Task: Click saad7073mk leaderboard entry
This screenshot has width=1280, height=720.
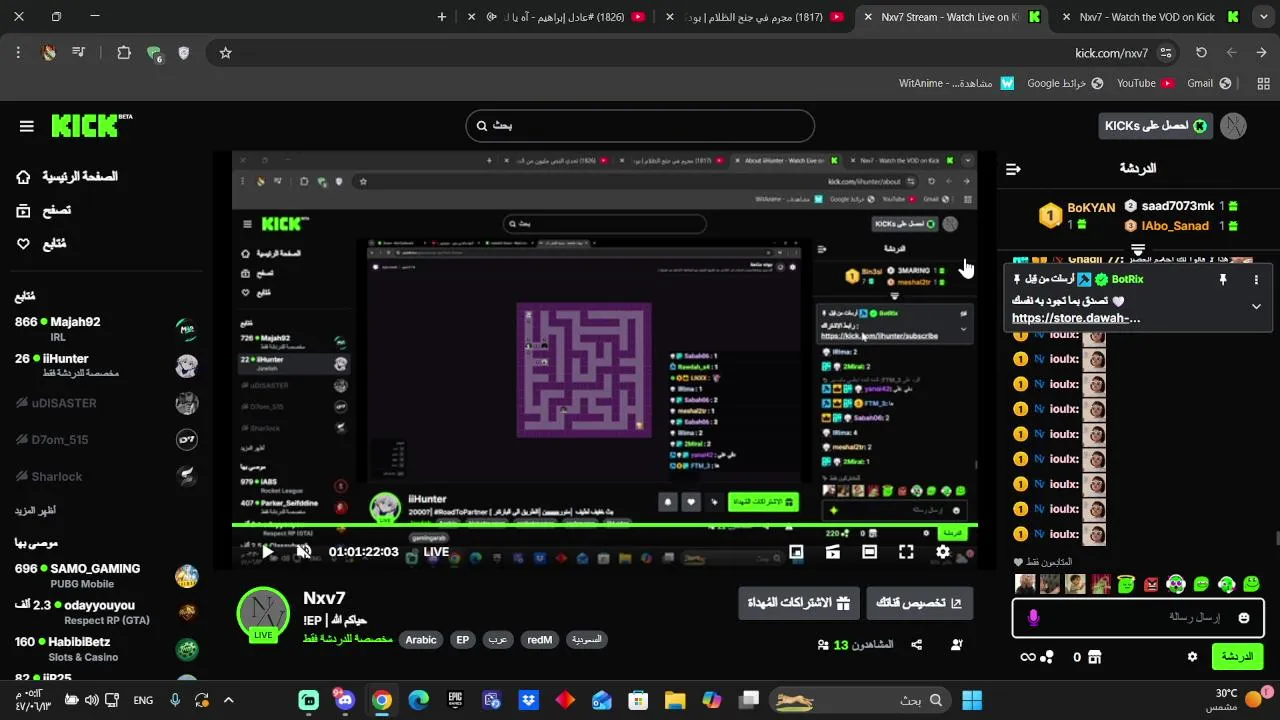Action: pyautogui.click(x=1181, y=206)
